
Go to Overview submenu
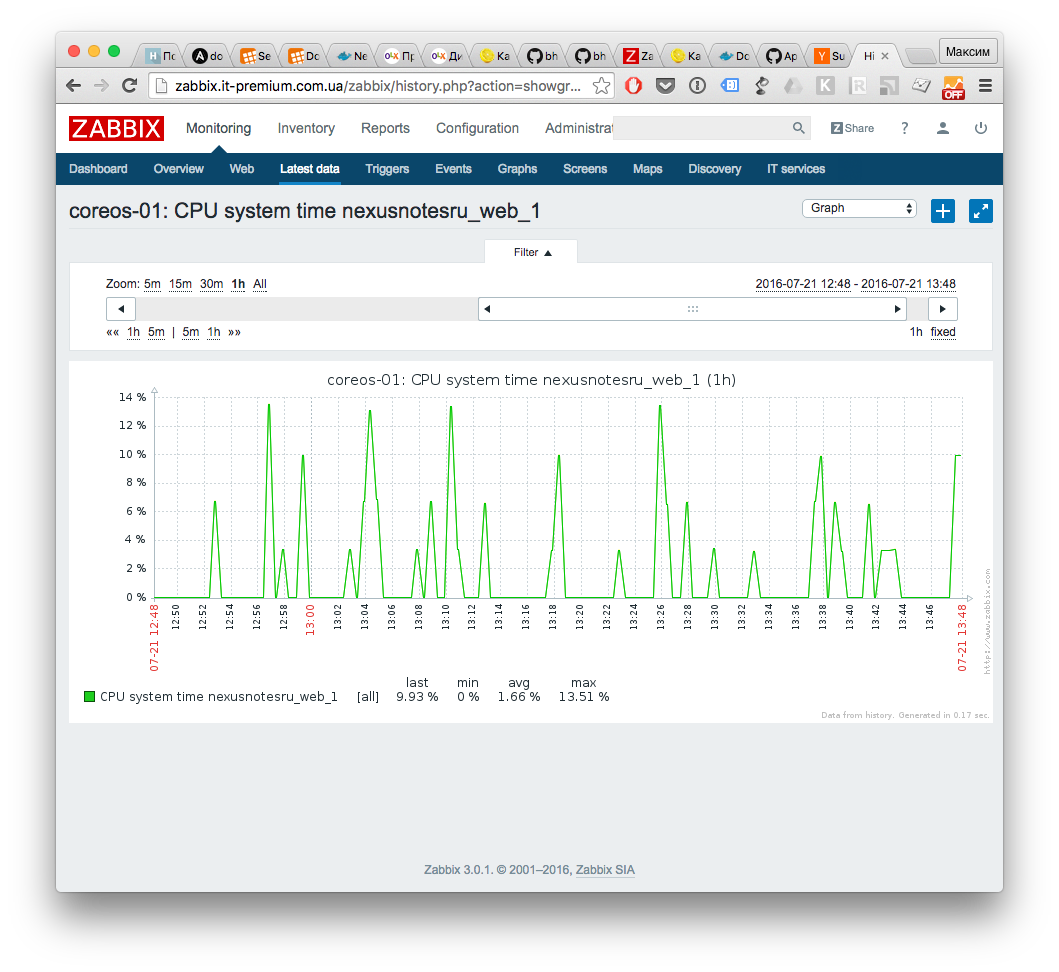tap(178, 169)
